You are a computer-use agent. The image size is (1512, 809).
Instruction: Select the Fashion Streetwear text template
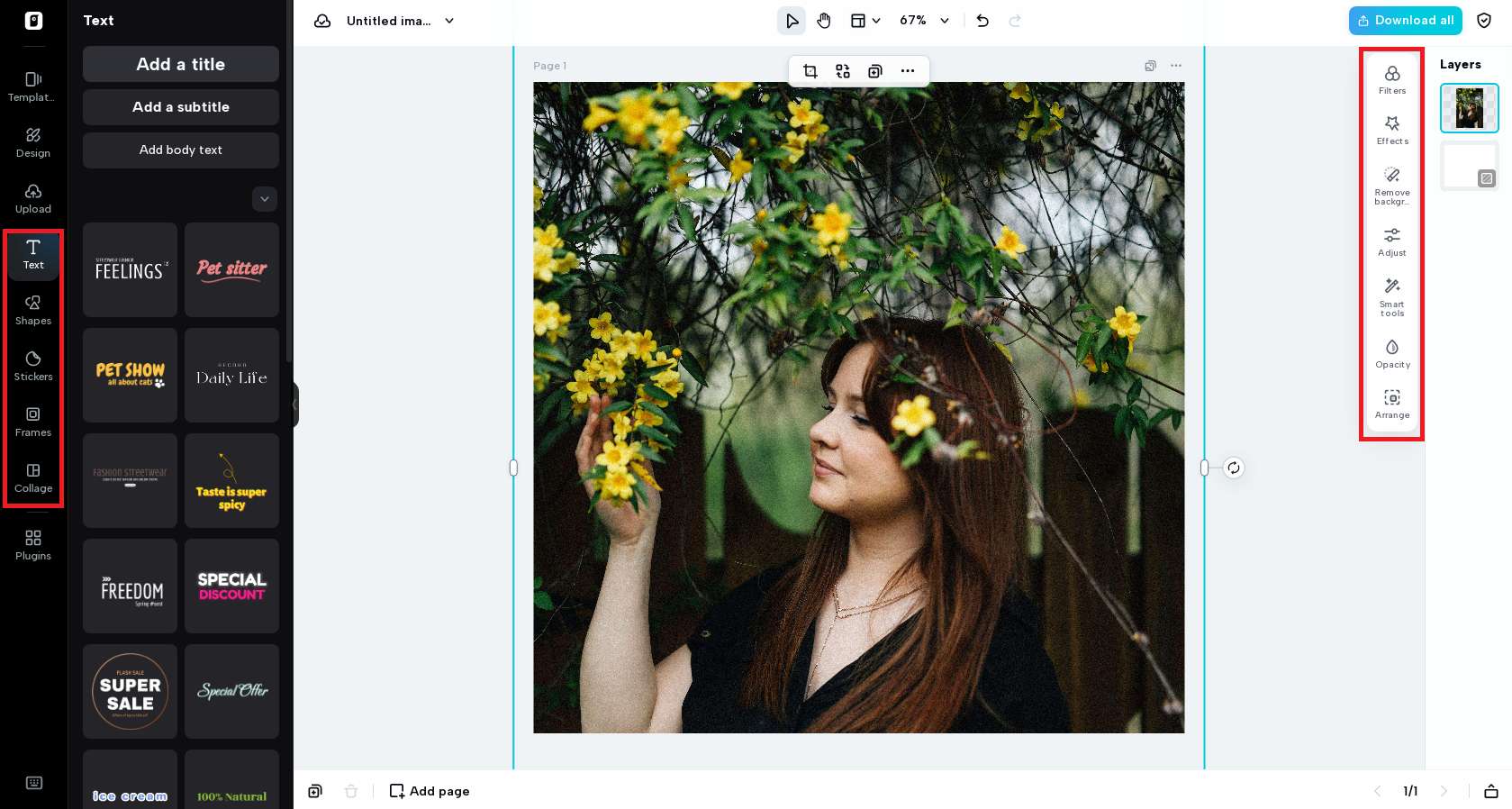click(x=131, y=481)
